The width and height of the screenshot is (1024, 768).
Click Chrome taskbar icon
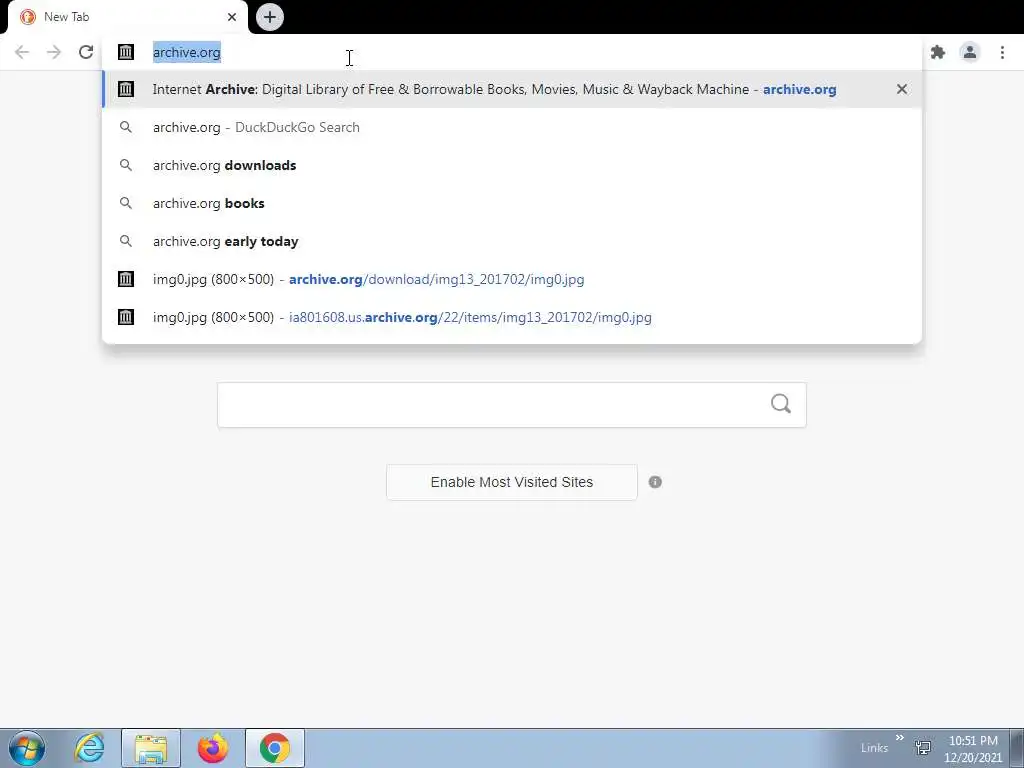[275, 748]
